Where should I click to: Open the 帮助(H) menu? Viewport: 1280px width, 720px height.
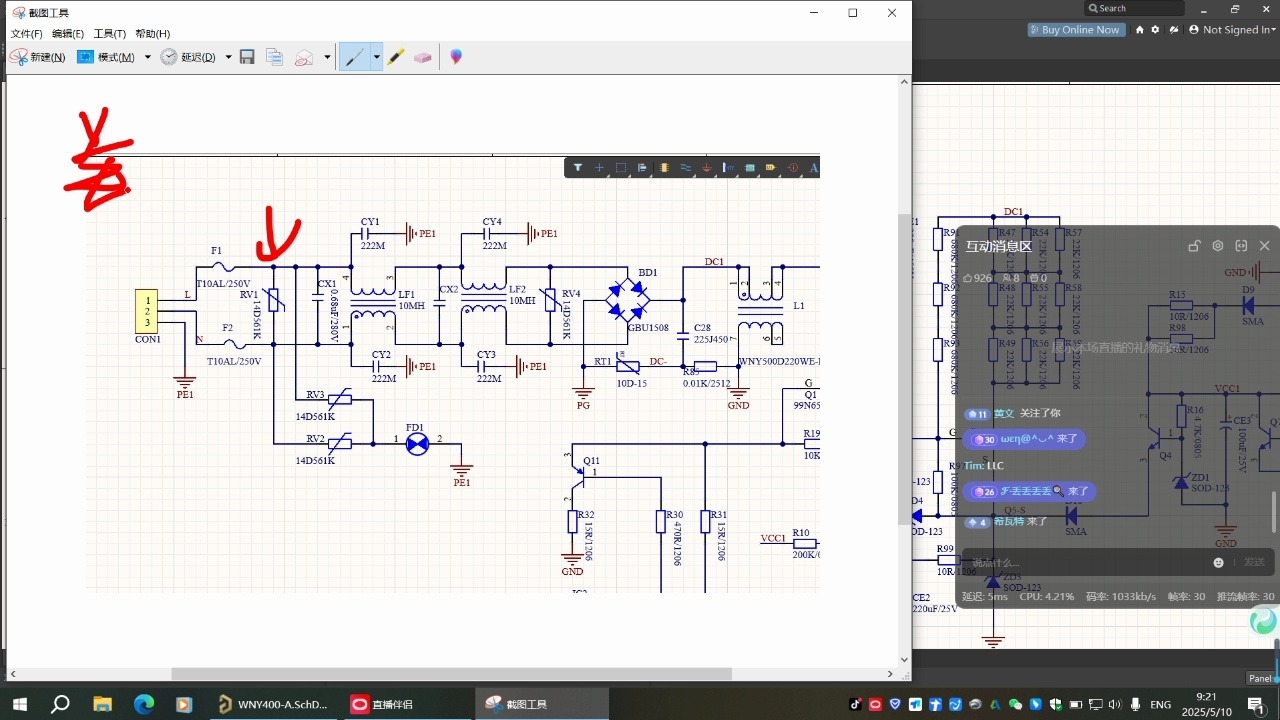click(x=152, y=33)
